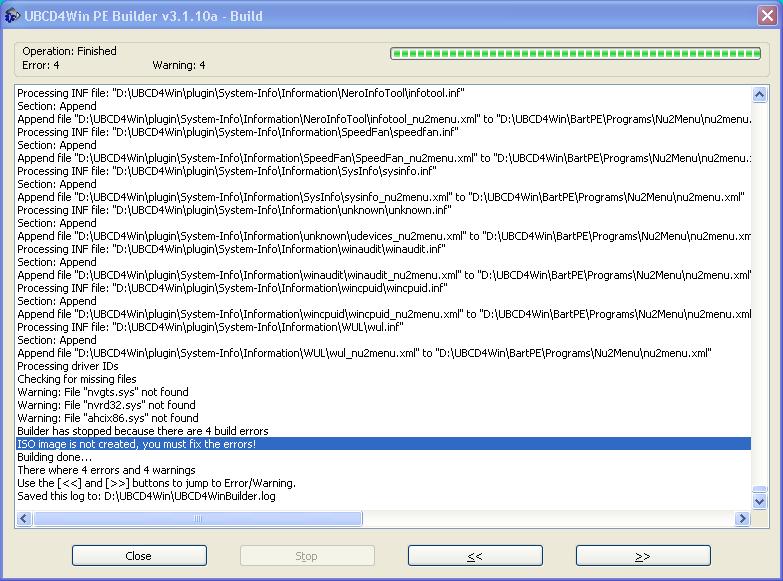Select warning line for "ahcix86.sys" not found

(384, 418)
